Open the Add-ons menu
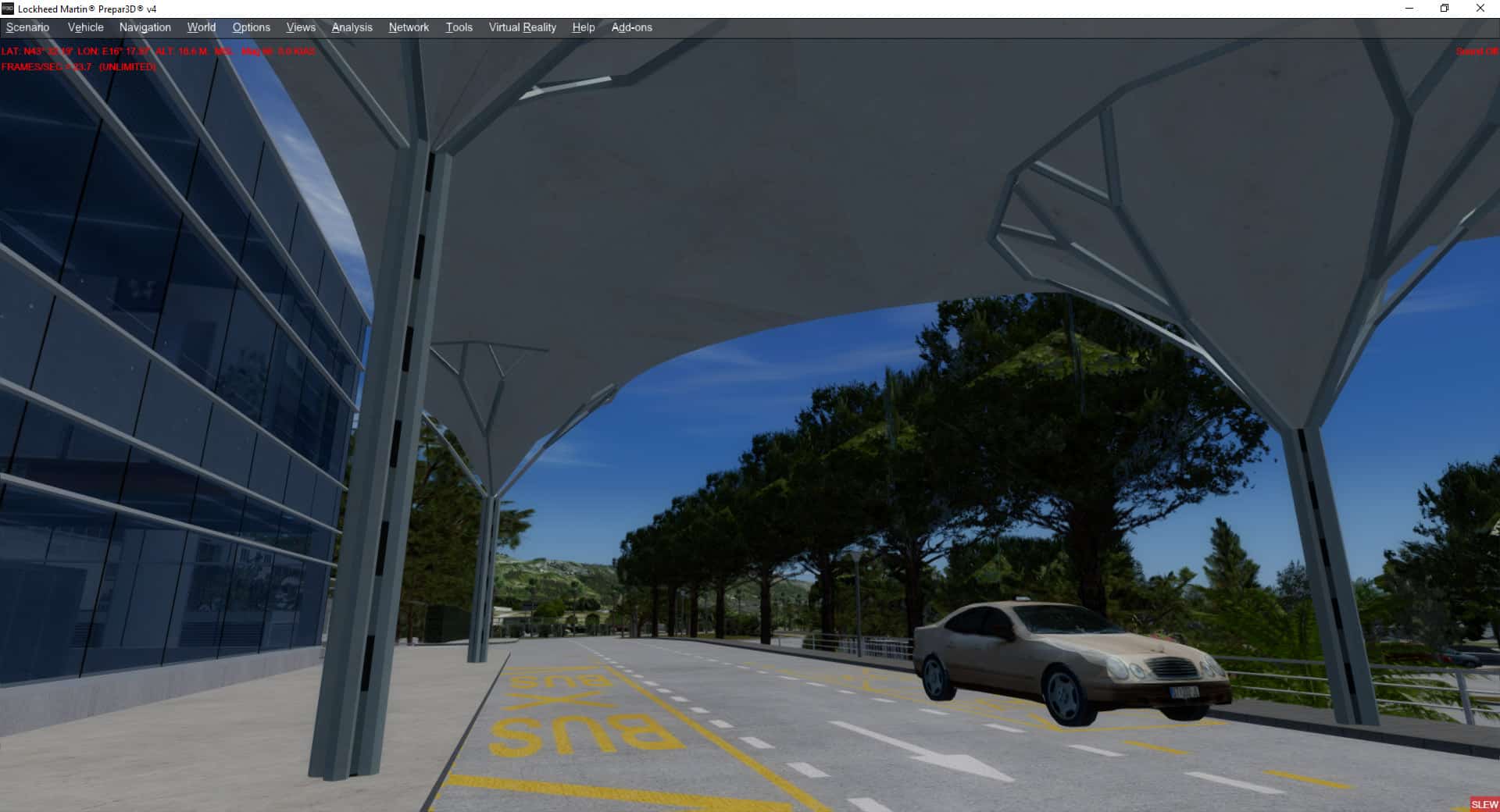This screenshot has height=812, width=1500. (x=631, y=27)
